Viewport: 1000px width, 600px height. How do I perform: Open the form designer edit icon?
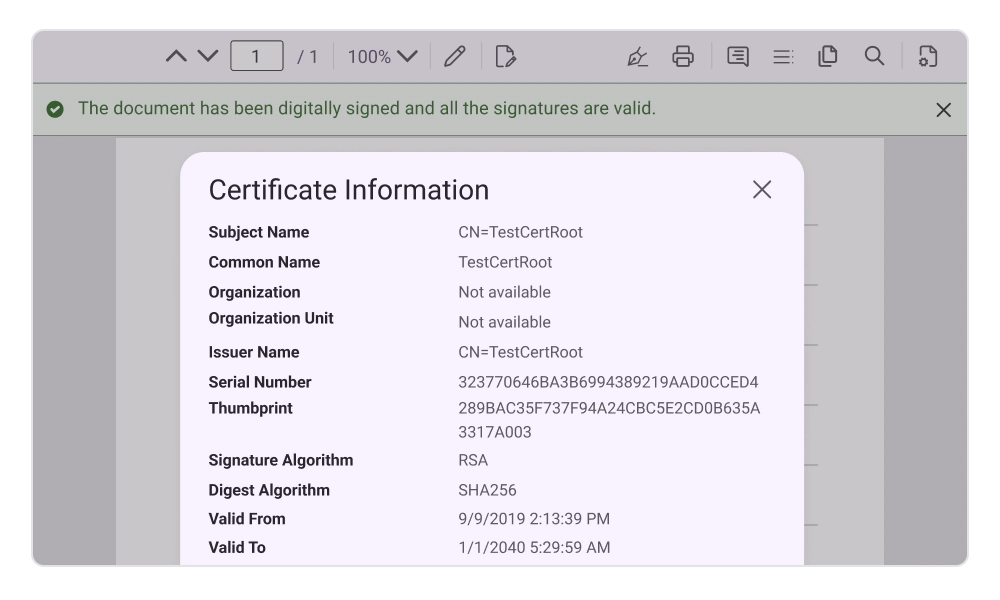coord(505,56)
